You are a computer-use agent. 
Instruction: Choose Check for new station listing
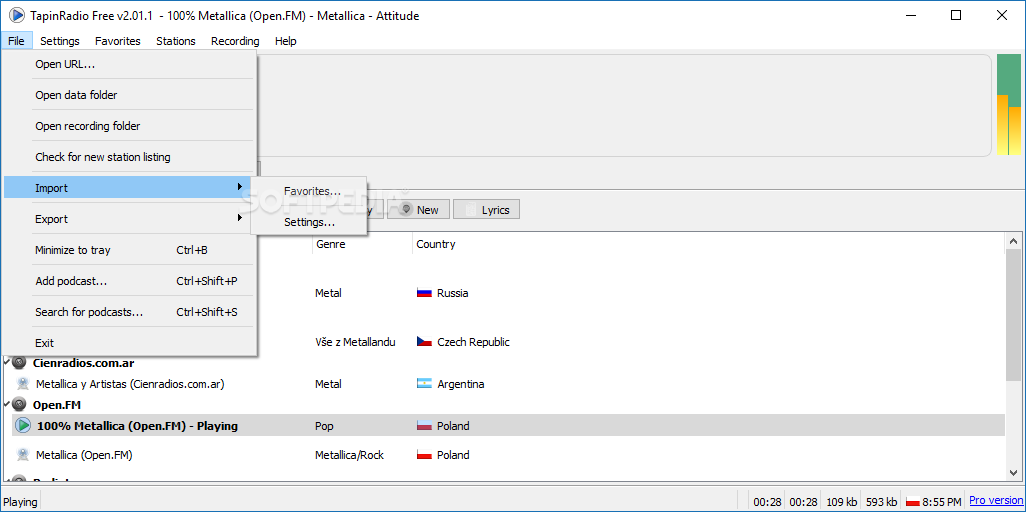129,157
